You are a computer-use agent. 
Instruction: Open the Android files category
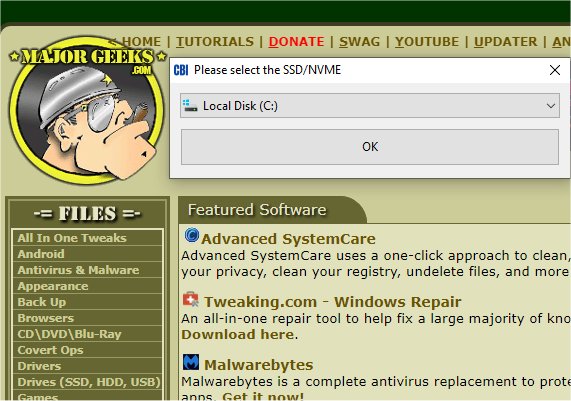coord(87,254)
